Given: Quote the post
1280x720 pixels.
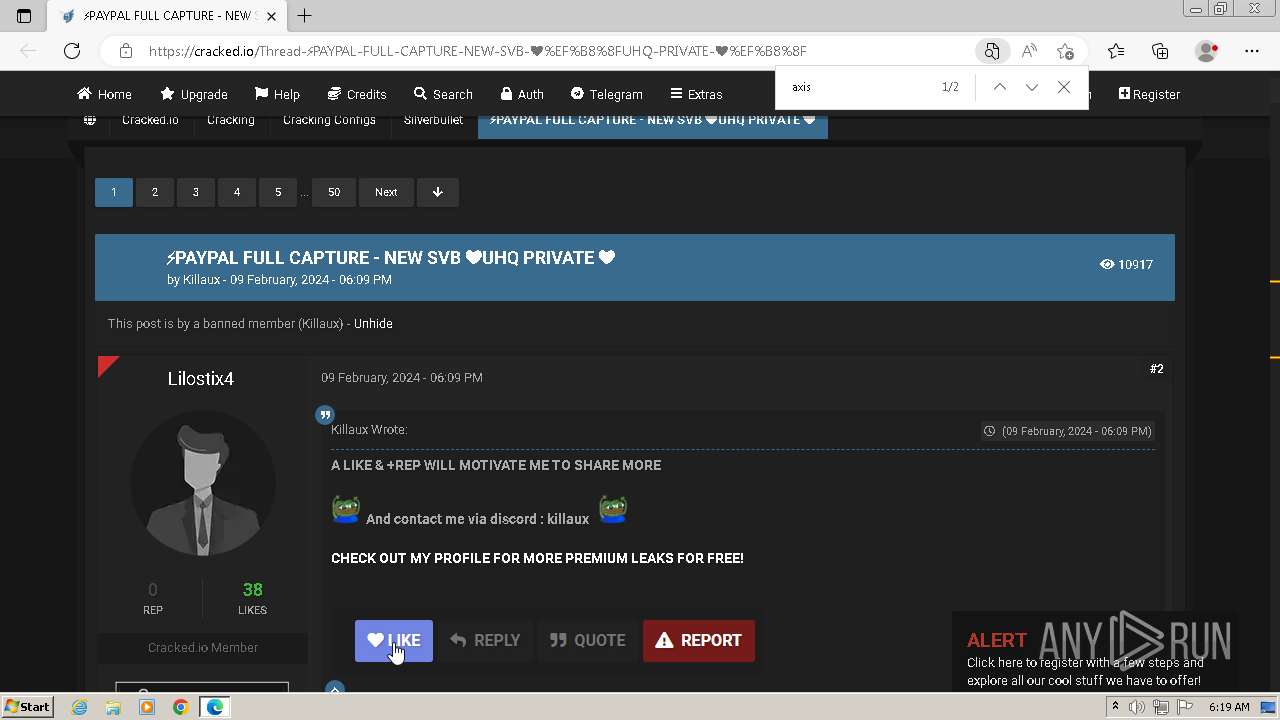Looking at the screenshot, I should click(588, 641).
